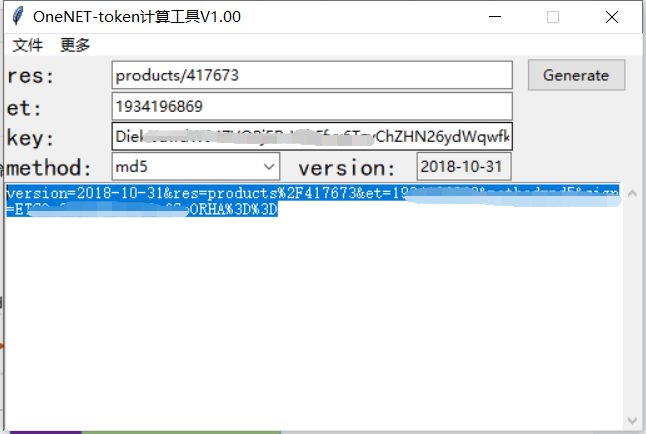
Task: Expand the method dropdown showing md5
Action: (x=196, y=167)
